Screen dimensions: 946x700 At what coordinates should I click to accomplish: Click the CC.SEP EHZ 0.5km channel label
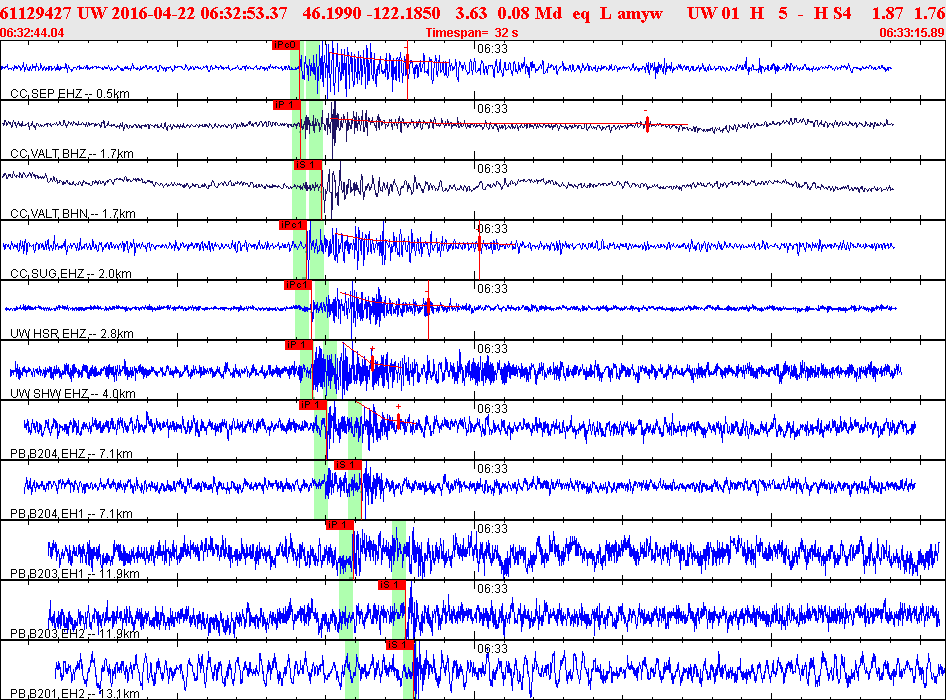[x=70, y=94]
